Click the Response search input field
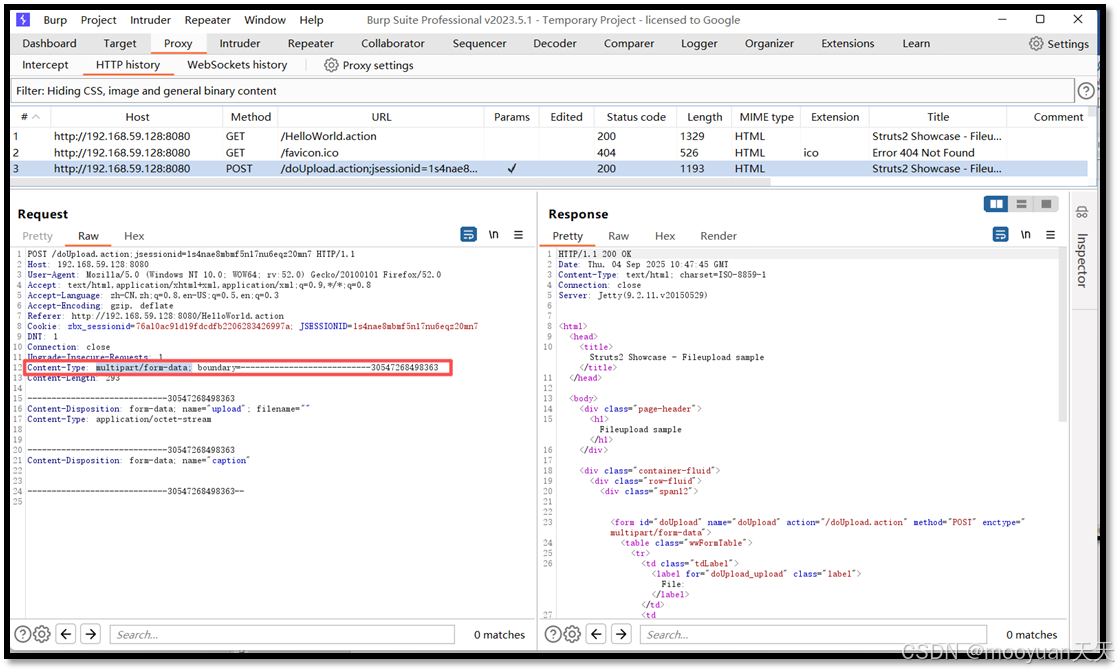 click(814, 634)
